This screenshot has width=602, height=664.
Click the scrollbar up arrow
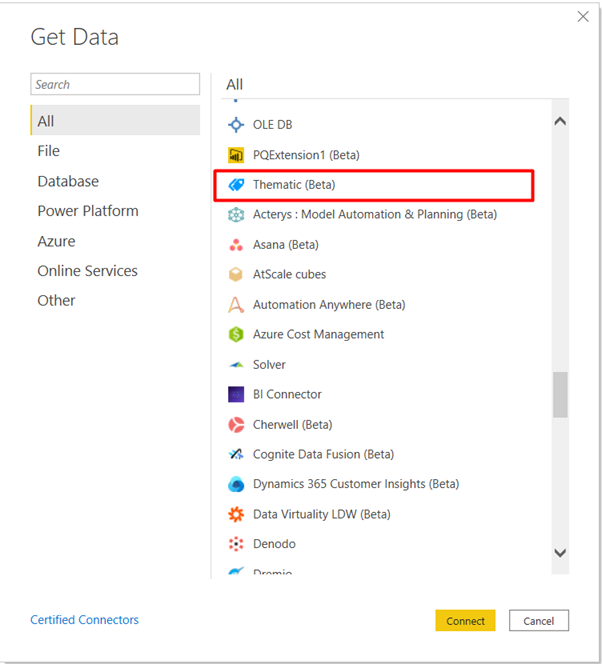point(560,122)
